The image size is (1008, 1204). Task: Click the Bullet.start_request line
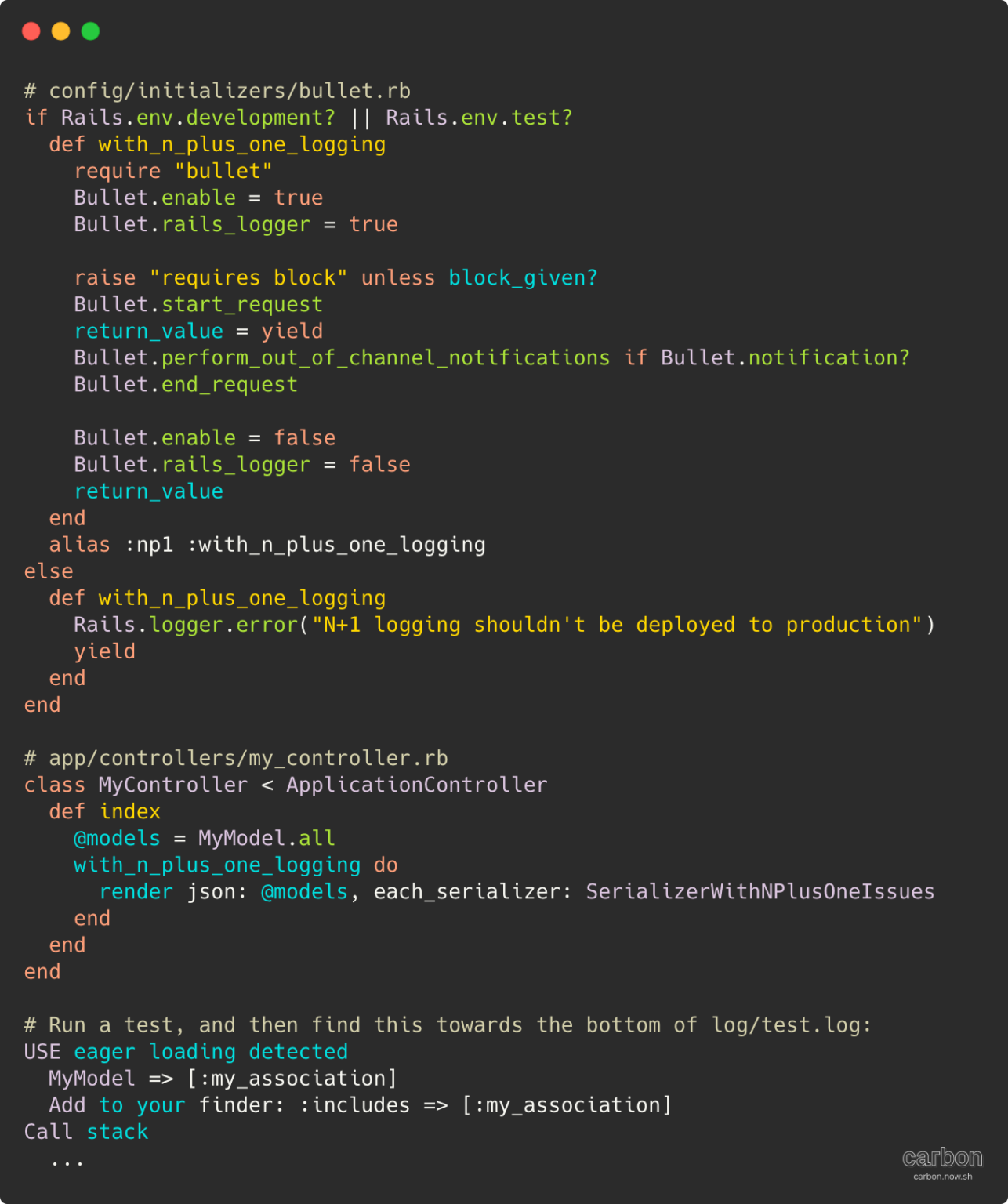coord(198,304)
